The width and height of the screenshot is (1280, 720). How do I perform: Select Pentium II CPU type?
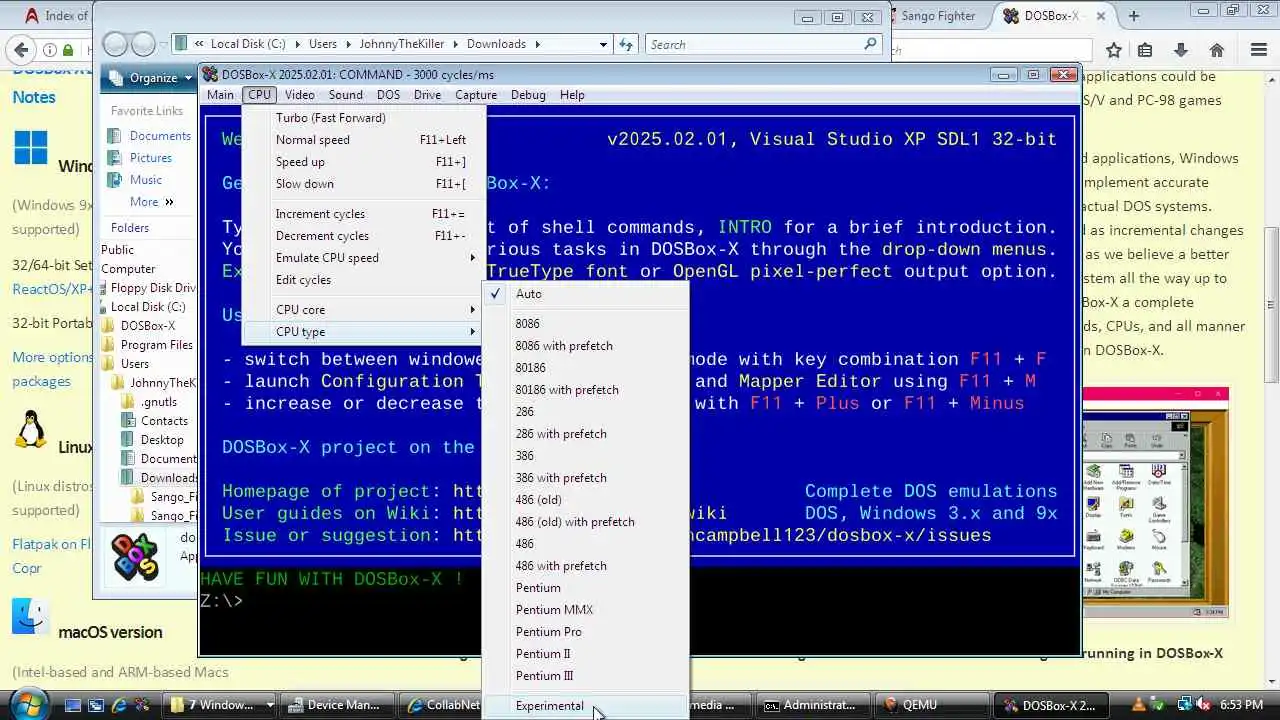point(586,654)
